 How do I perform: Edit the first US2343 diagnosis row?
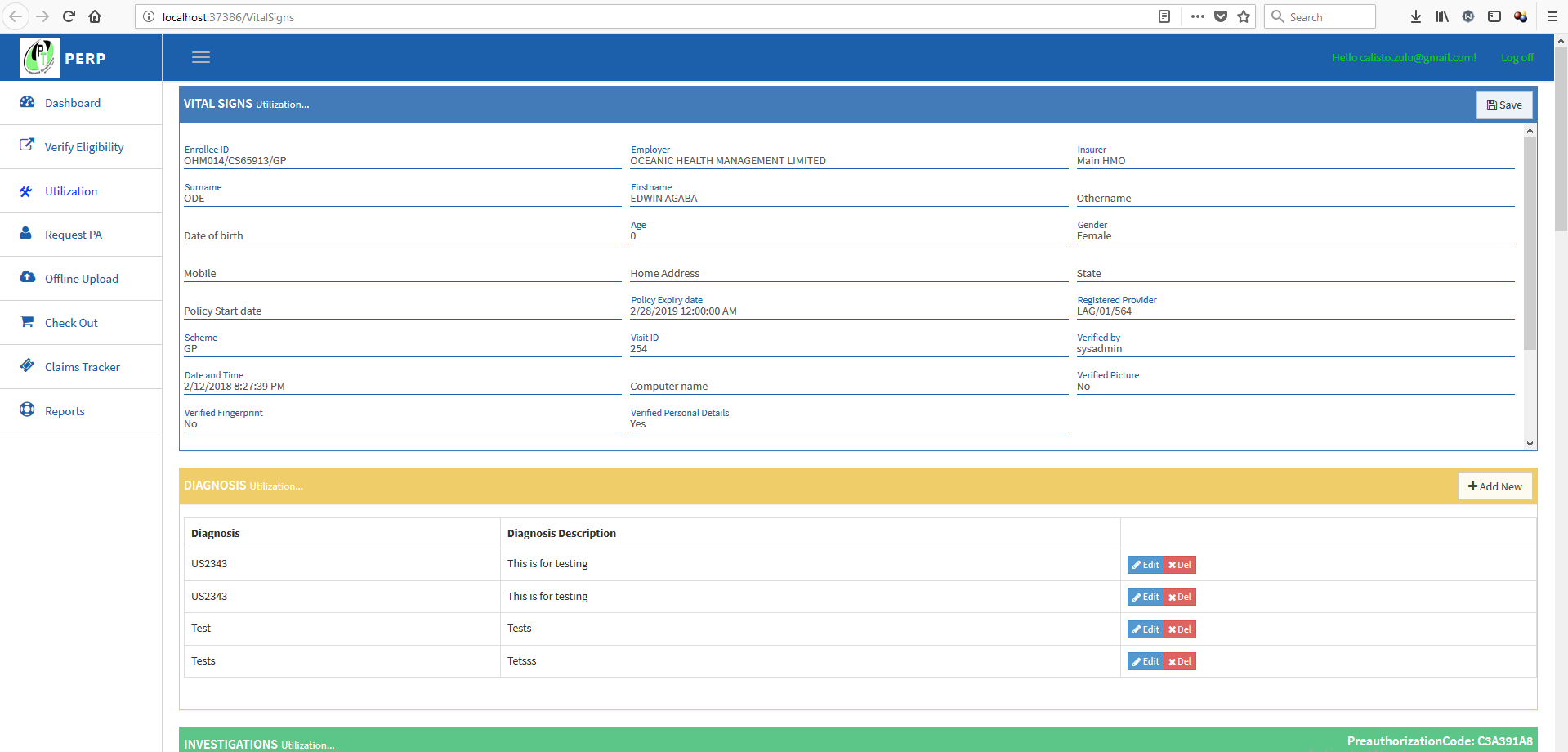click(1146, 565)
